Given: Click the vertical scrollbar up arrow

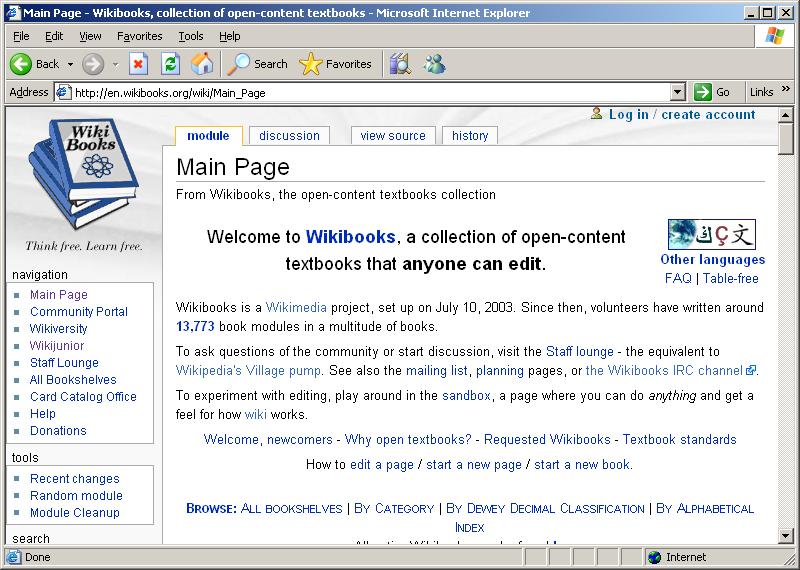Looking at the screenshot, I should pos(786,115).
